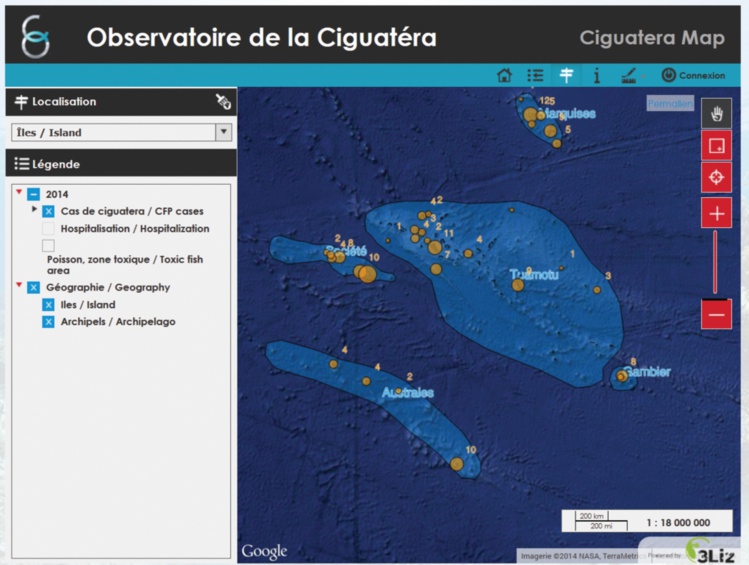
Task: Select the pan hand tool
Action: pyautogui.click(x=716, y=113)
